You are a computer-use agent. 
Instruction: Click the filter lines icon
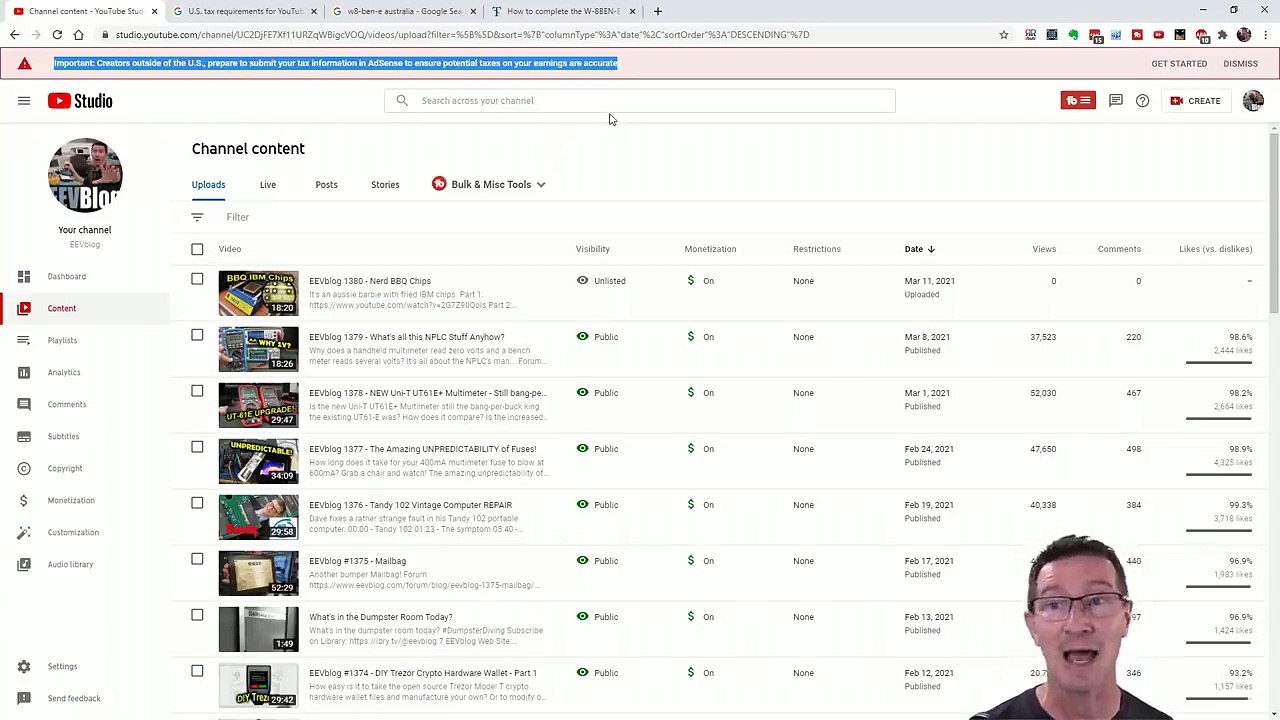[197, 217]
